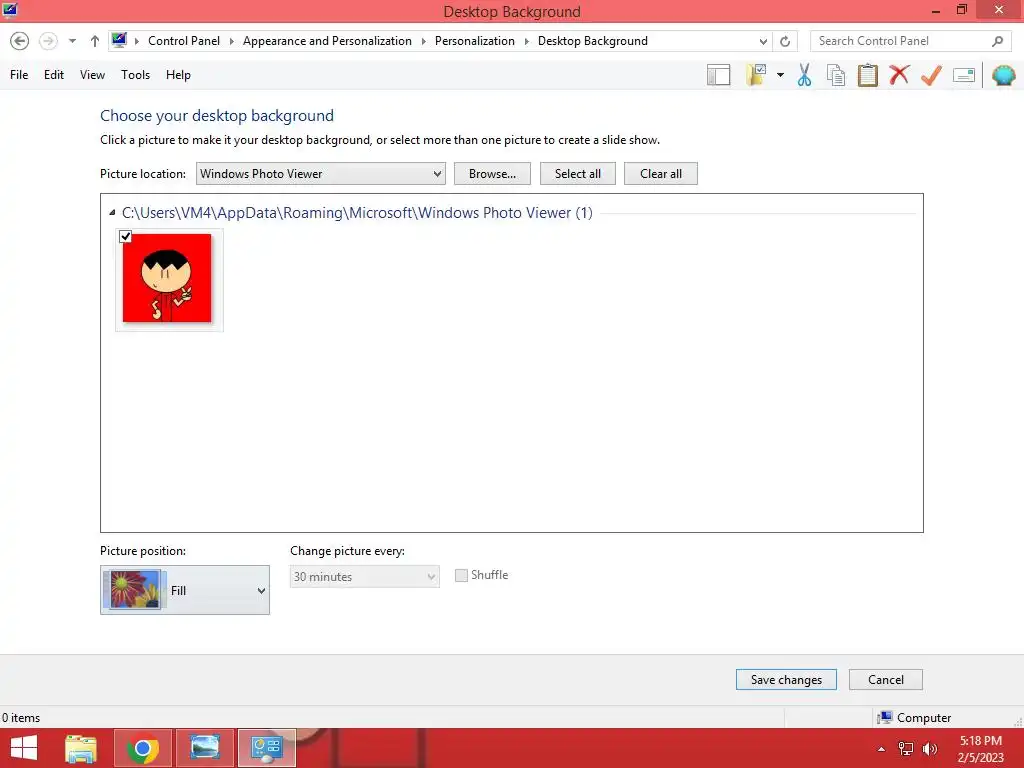The width and height of the screenshot is (1024, 768).
Task: Click the Browse... button
Action: pos(492,174)
